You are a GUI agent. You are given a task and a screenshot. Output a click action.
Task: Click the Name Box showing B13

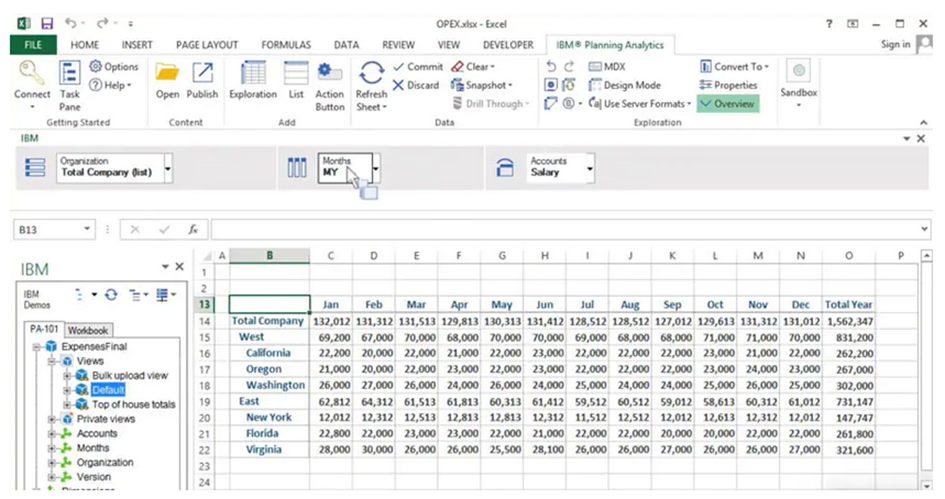pos(48,229)
